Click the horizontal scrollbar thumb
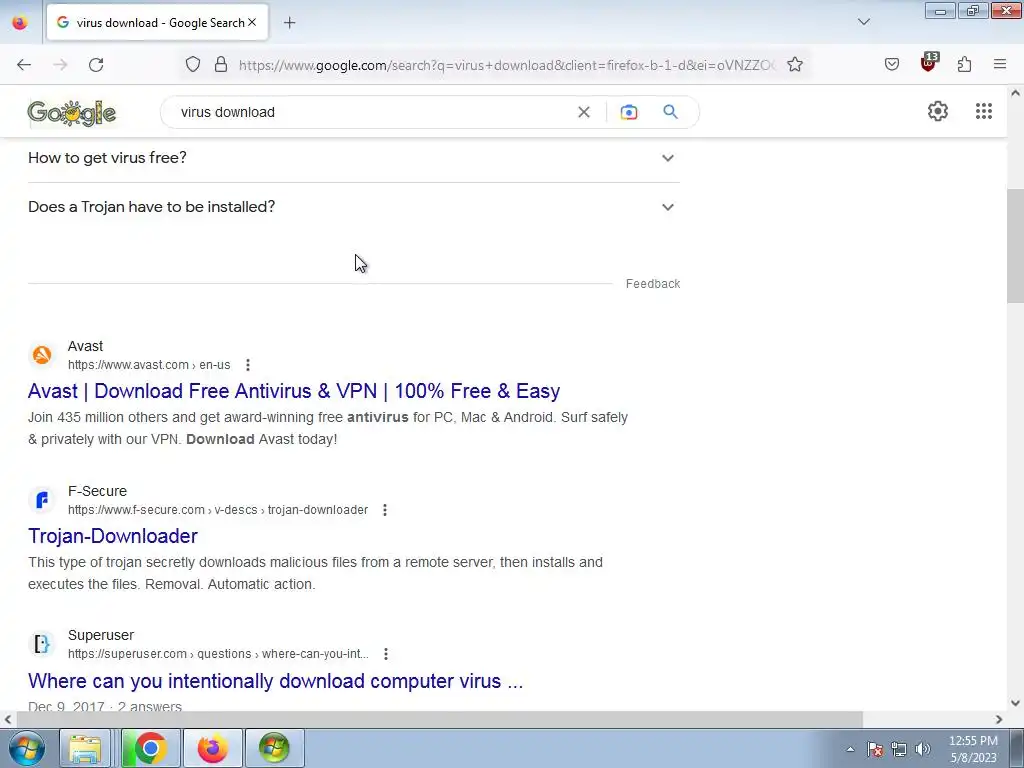 pyautogui.click(x=439, y=720)
